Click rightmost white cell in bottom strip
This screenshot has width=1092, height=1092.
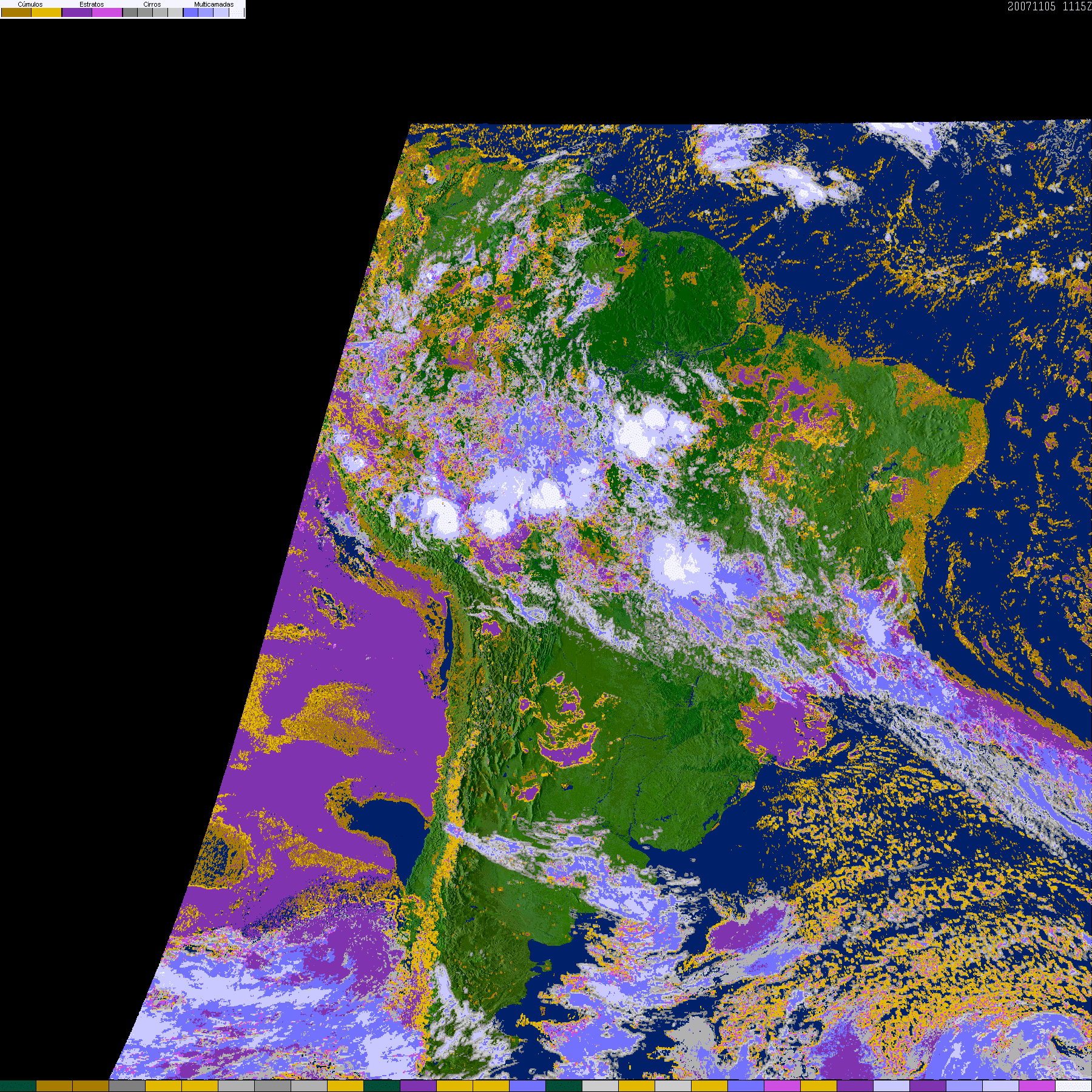coord(1073,1086)
